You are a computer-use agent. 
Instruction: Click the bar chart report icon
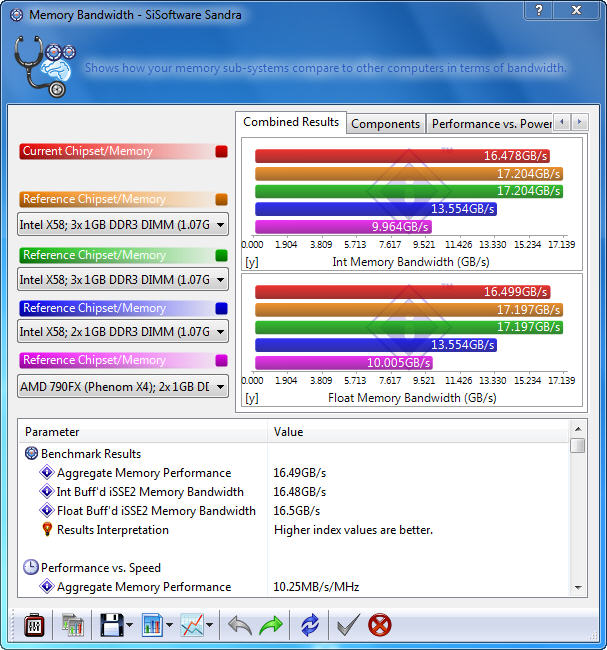(x=152, y=625)
